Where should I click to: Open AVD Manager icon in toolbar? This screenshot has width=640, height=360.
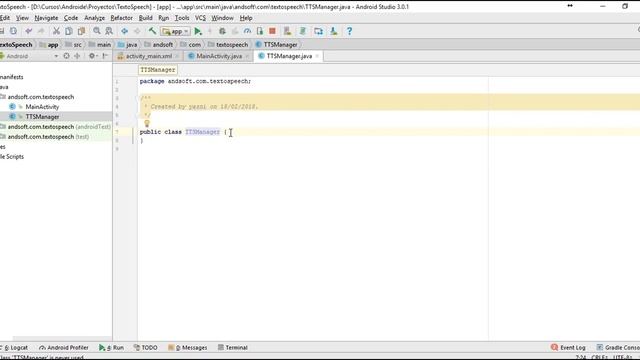287,31
